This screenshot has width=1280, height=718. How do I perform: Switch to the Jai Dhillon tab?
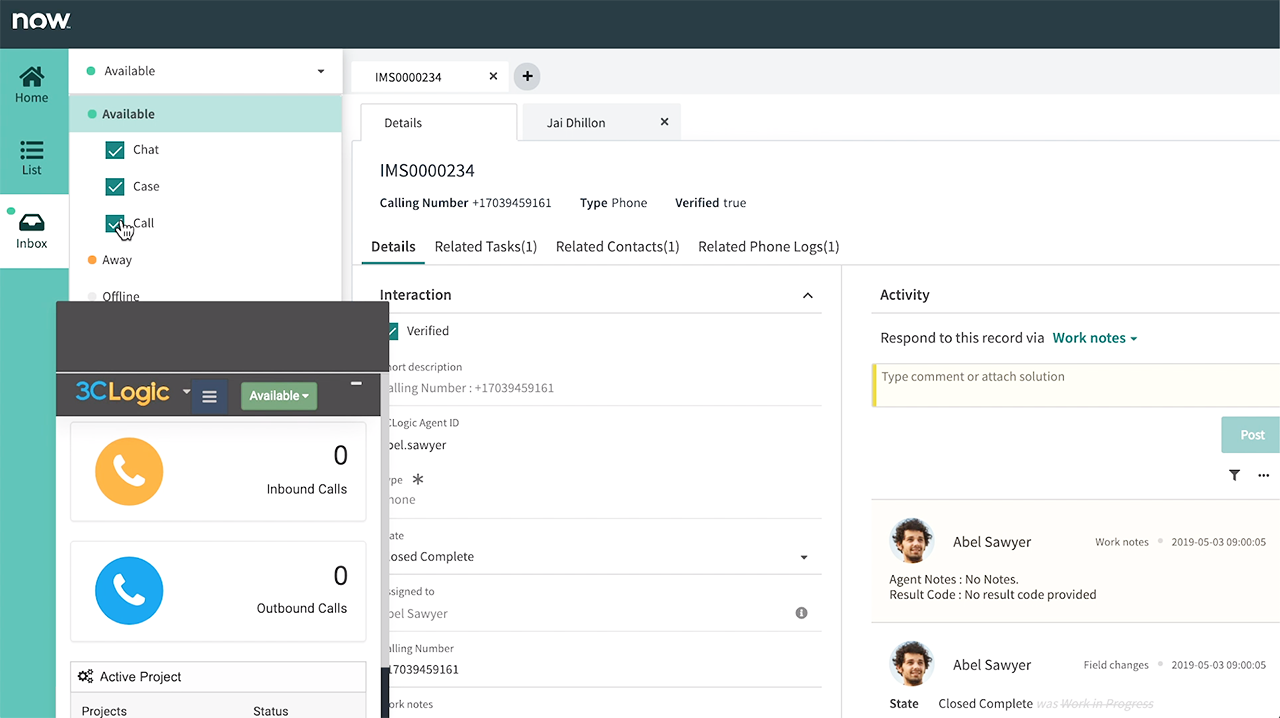coord(576,123)
